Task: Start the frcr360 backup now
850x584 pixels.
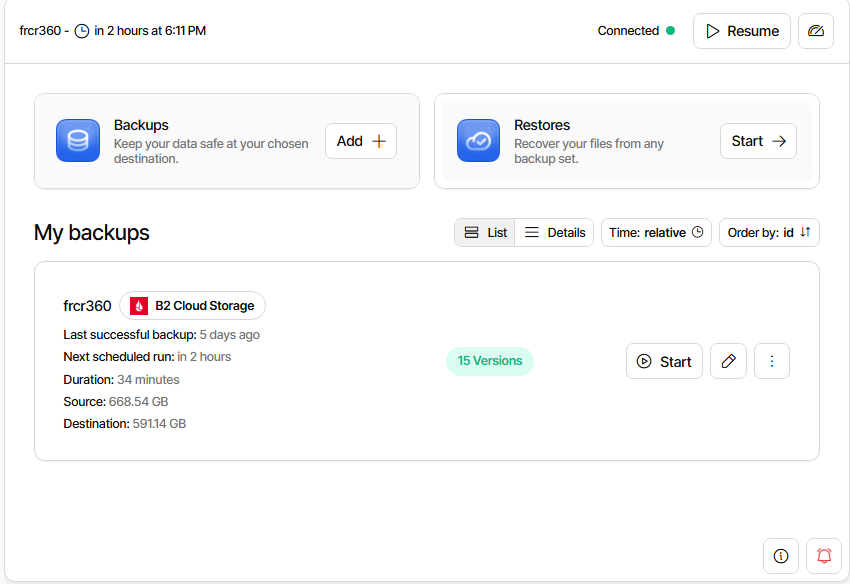Action: click(665, 361)
